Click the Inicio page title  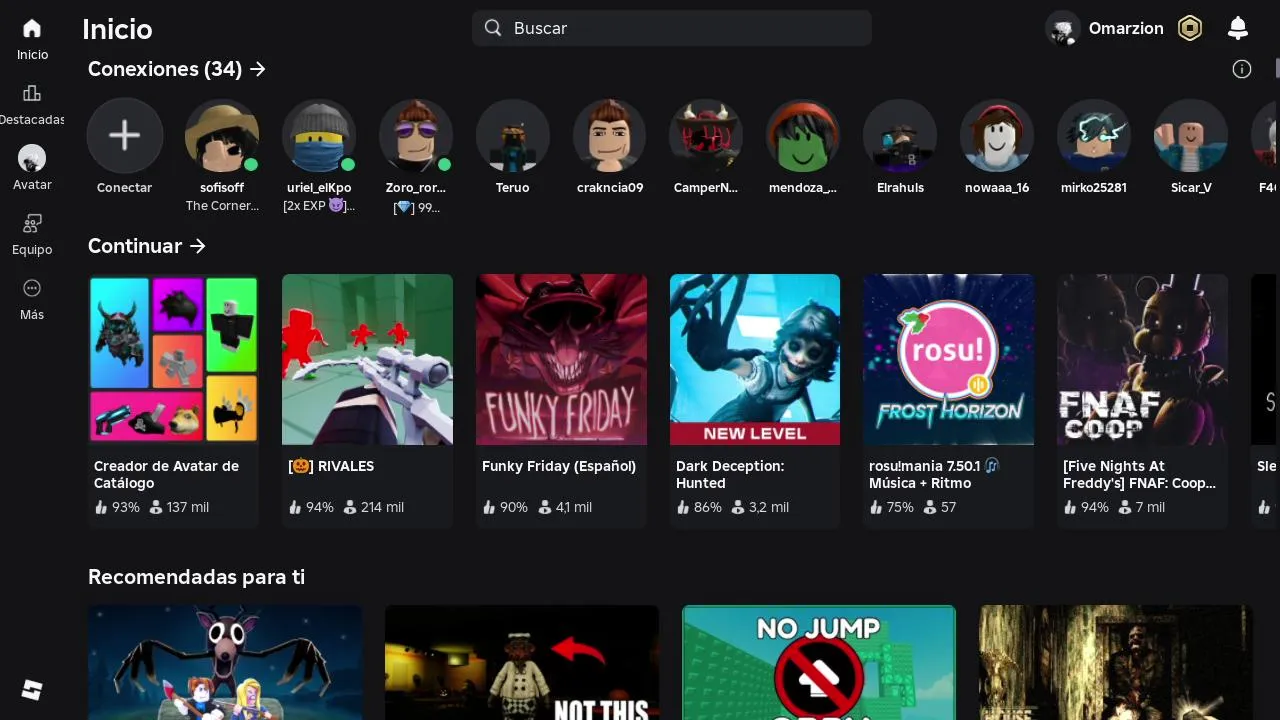[x=117, y=29]
